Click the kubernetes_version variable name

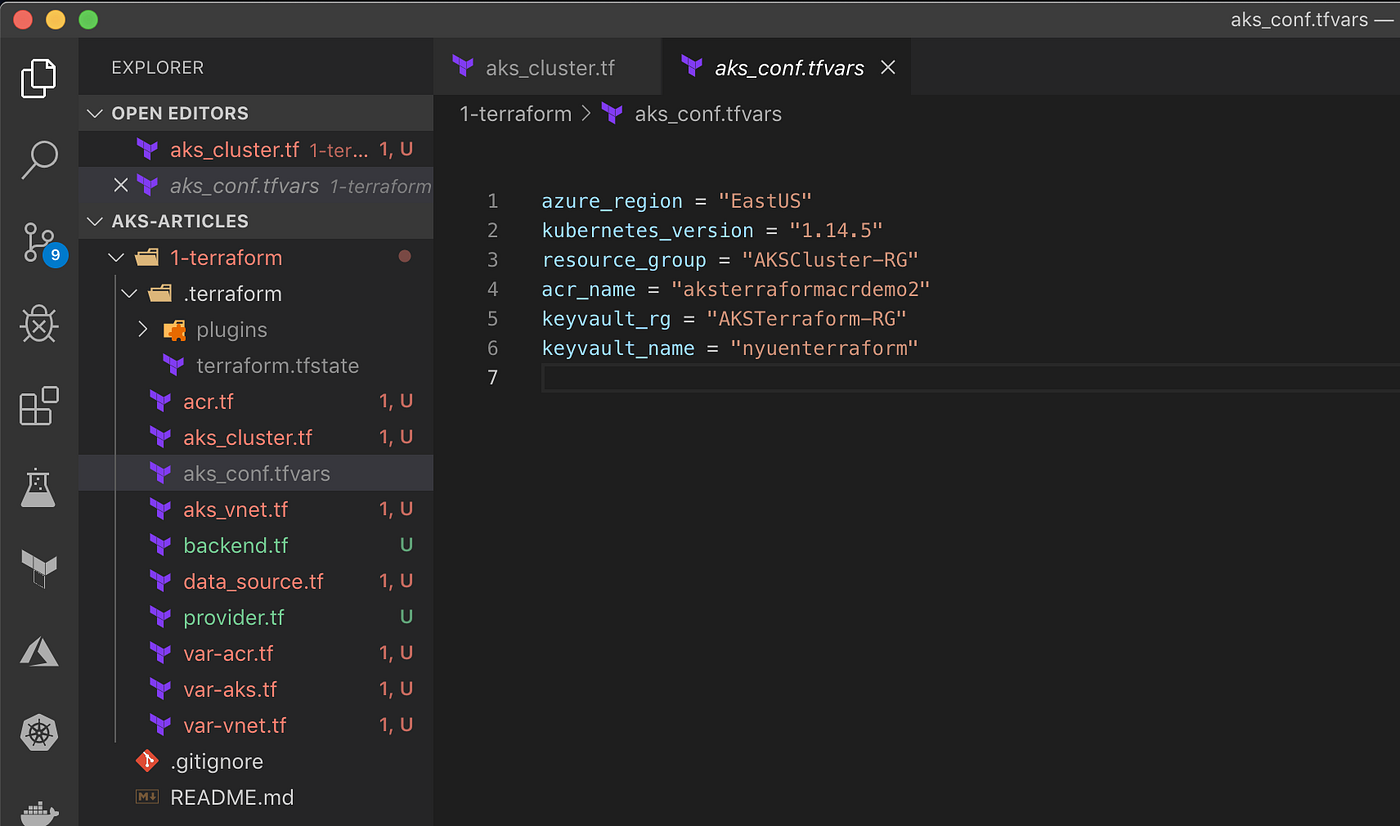(x=647, y=230)
